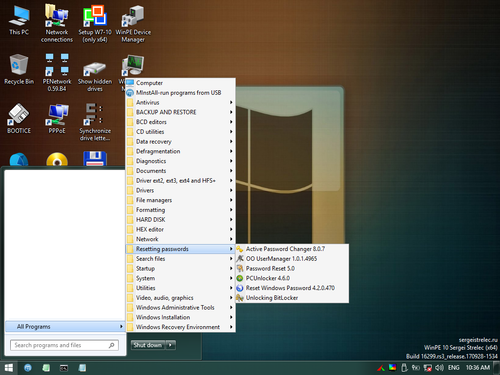
Task: Open System submenu
Action: [x=180, y=278]
